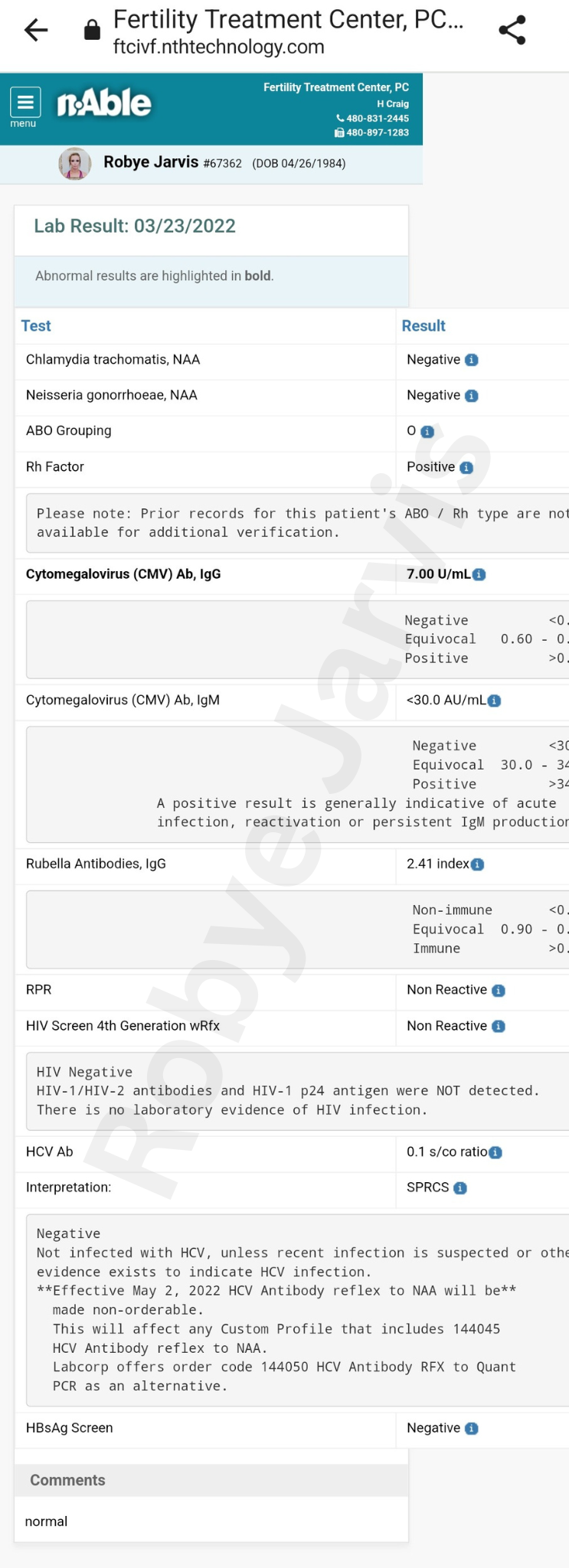Tap the info icon beside 2.41 index
Screen dimensions: 569x1568
tap(478, 864)
